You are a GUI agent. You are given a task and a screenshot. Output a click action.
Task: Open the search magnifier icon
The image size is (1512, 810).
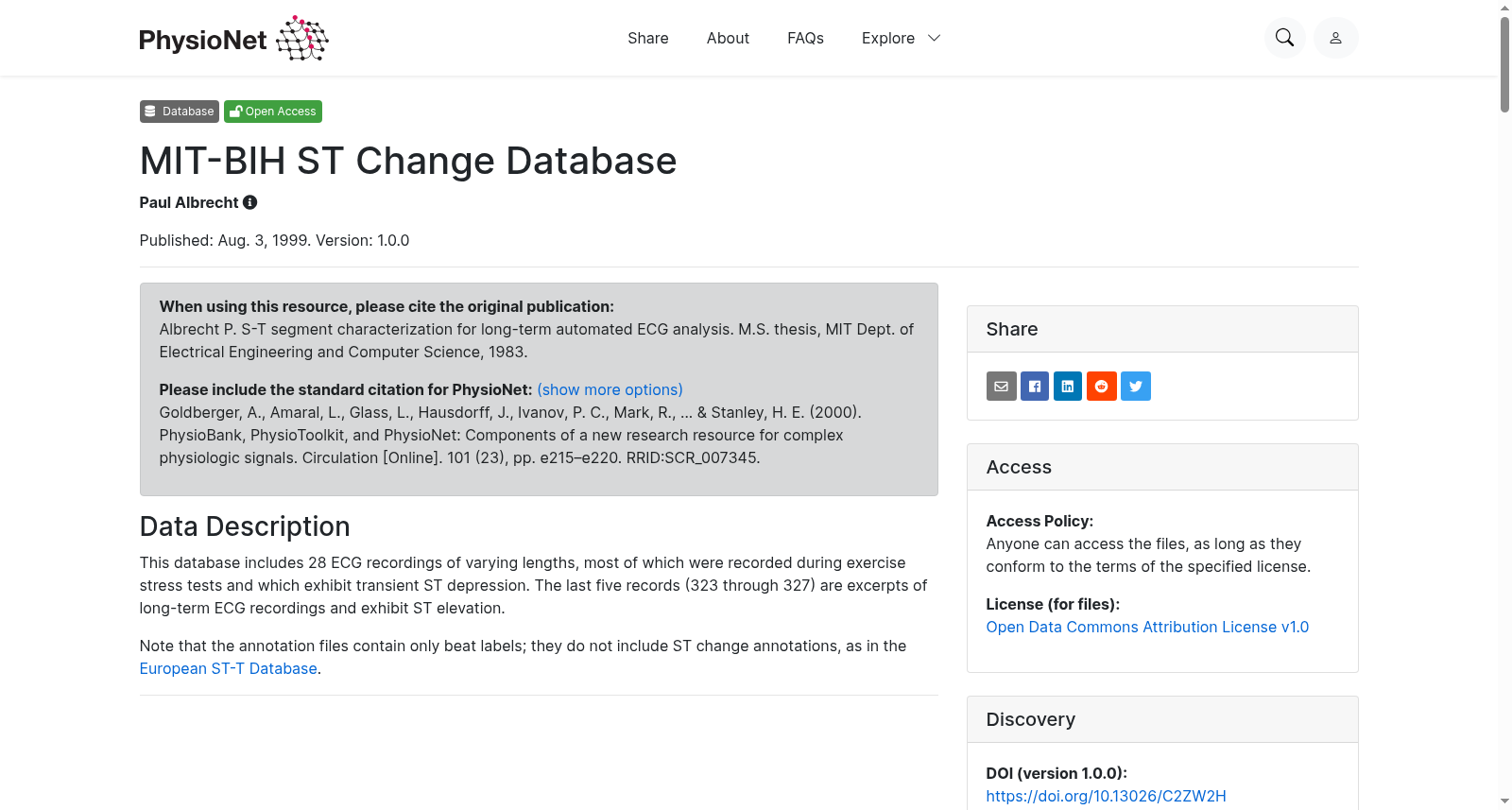click(x=1284, y=38)
